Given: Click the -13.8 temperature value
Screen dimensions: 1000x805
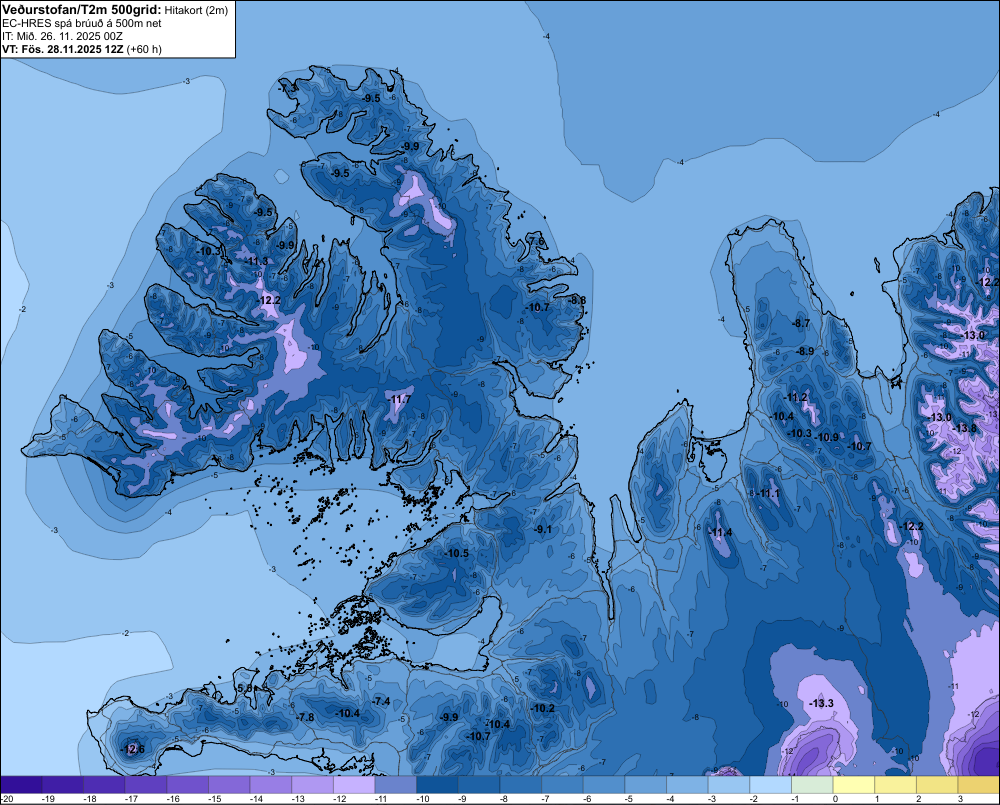Looking at the screenshot, I should click(964, 428).
